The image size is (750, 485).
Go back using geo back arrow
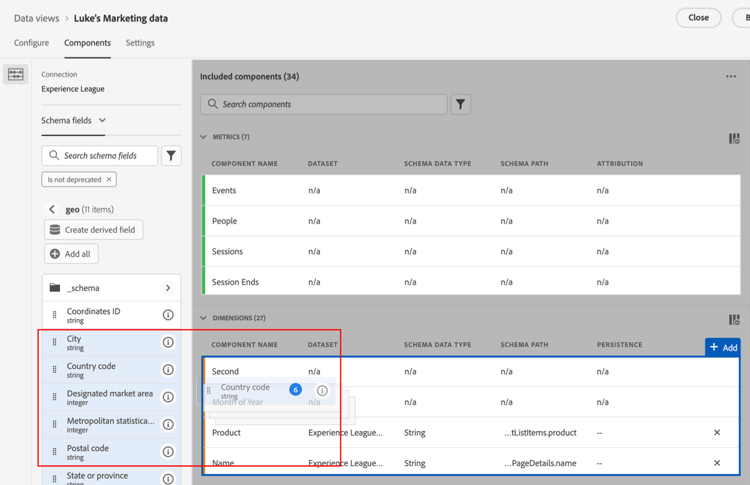[52, 210]
